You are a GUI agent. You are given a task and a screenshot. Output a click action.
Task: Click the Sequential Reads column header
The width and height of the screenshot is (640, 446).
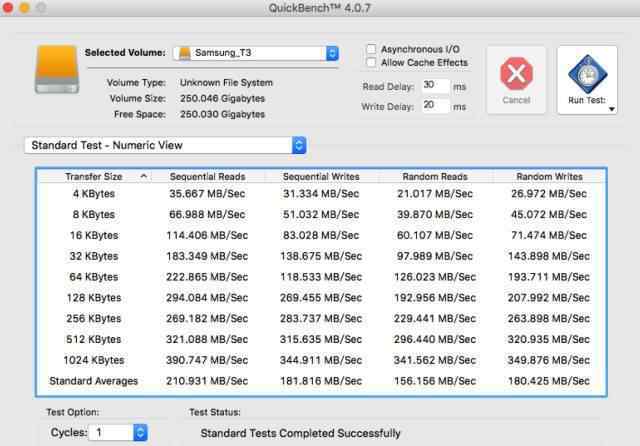click(207, 176)
